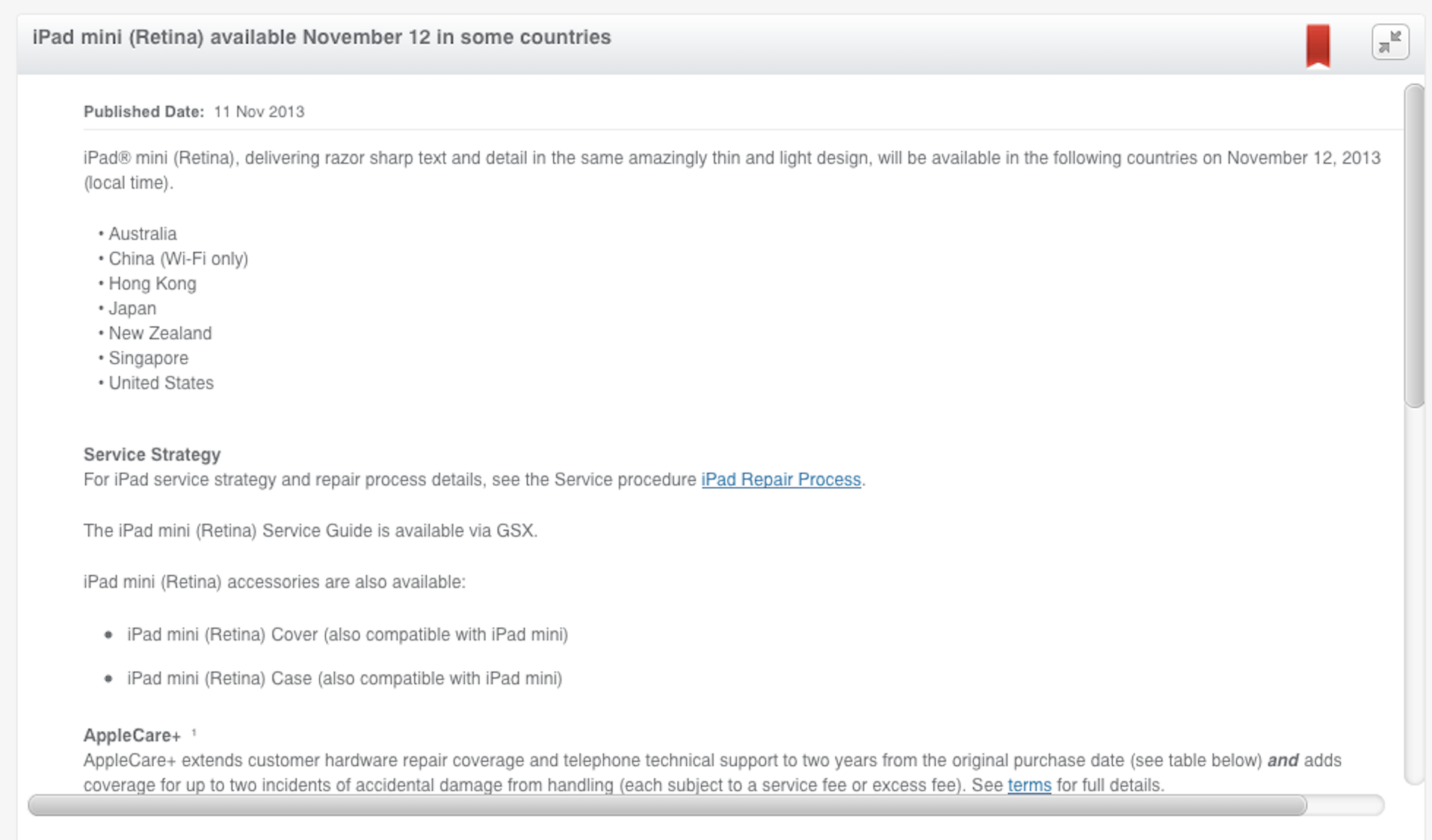Click the iPad mini (Retina) Cover accessory item
This screenshot has width=1432, height=840.
(347, 634)
